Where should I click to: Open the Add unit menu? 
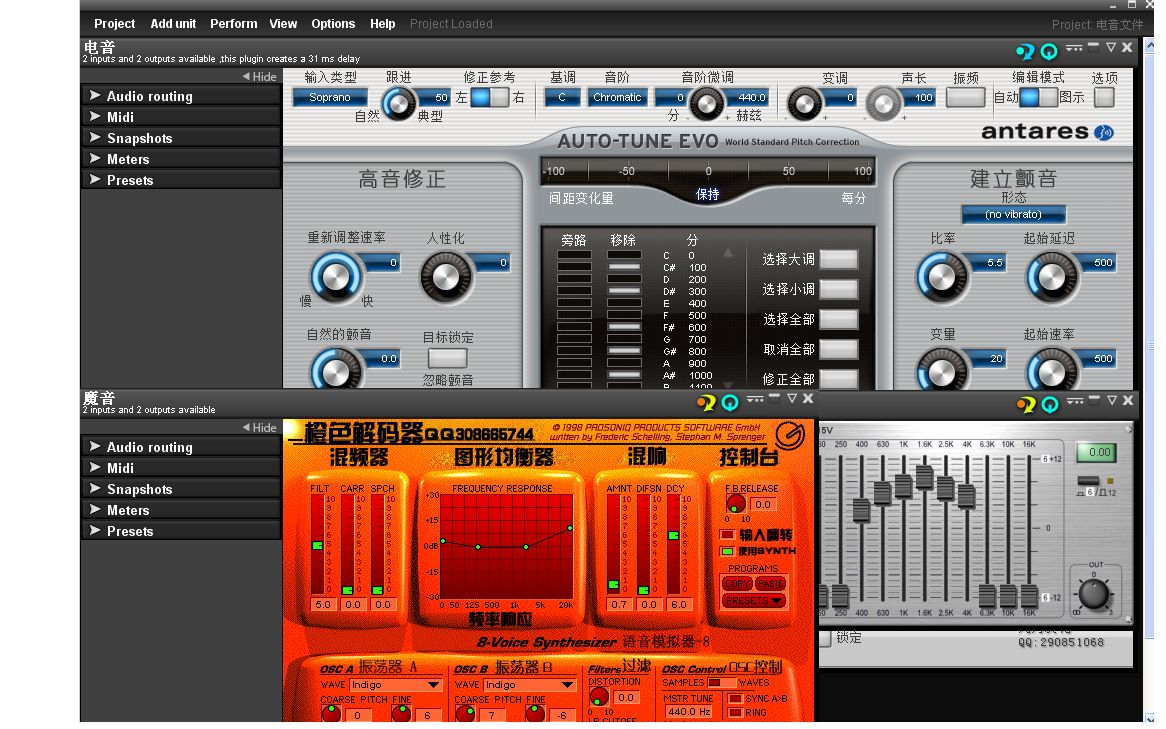[x=173, y=24]
